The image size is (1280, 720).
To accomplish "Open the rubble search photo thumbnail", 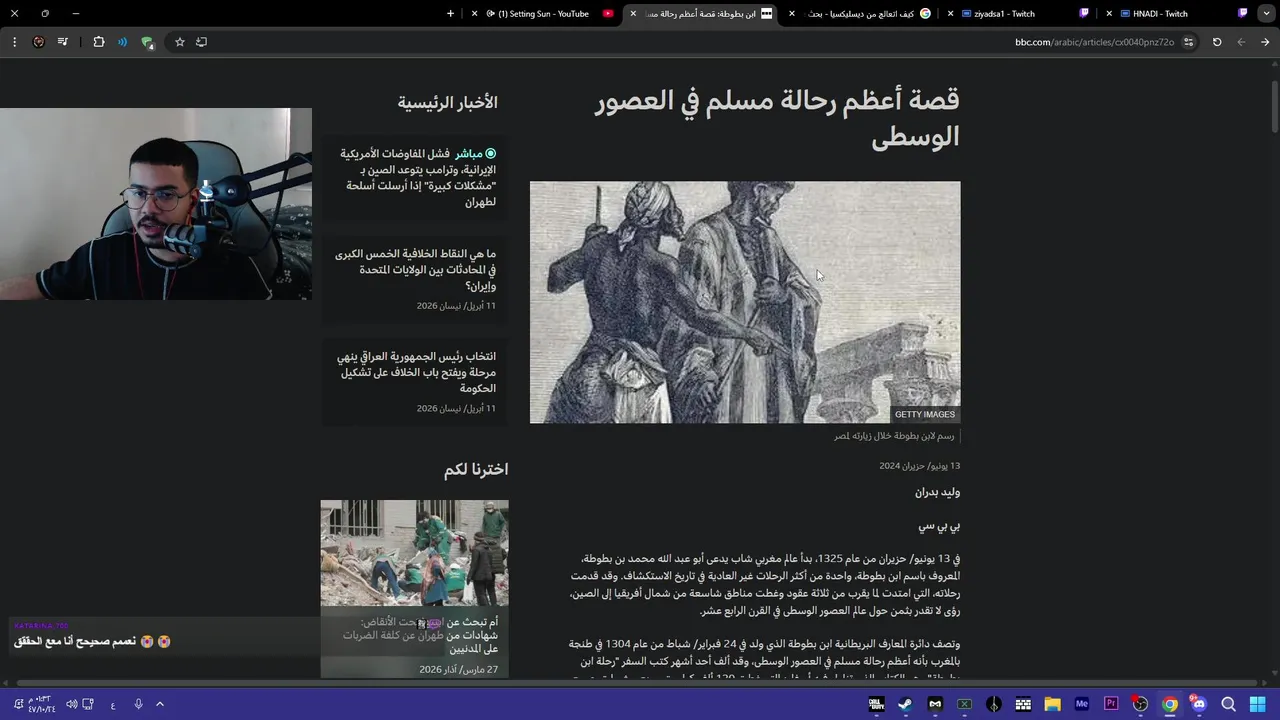I will pos(414,553).
